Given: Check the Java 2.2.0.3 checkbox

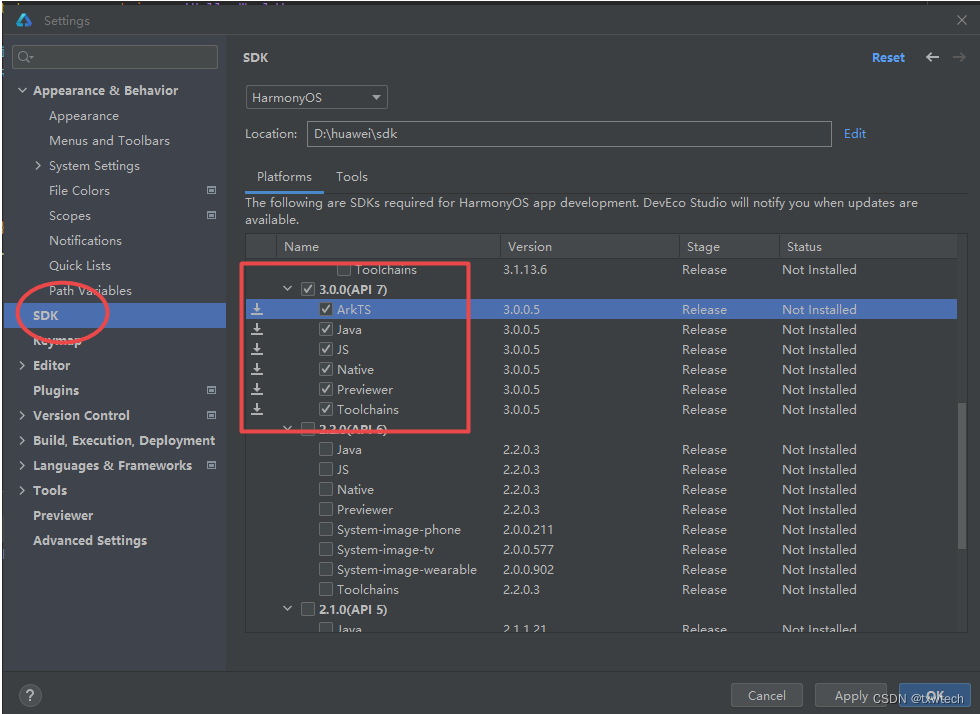Looking at the screenshot, I should point(326,449).
